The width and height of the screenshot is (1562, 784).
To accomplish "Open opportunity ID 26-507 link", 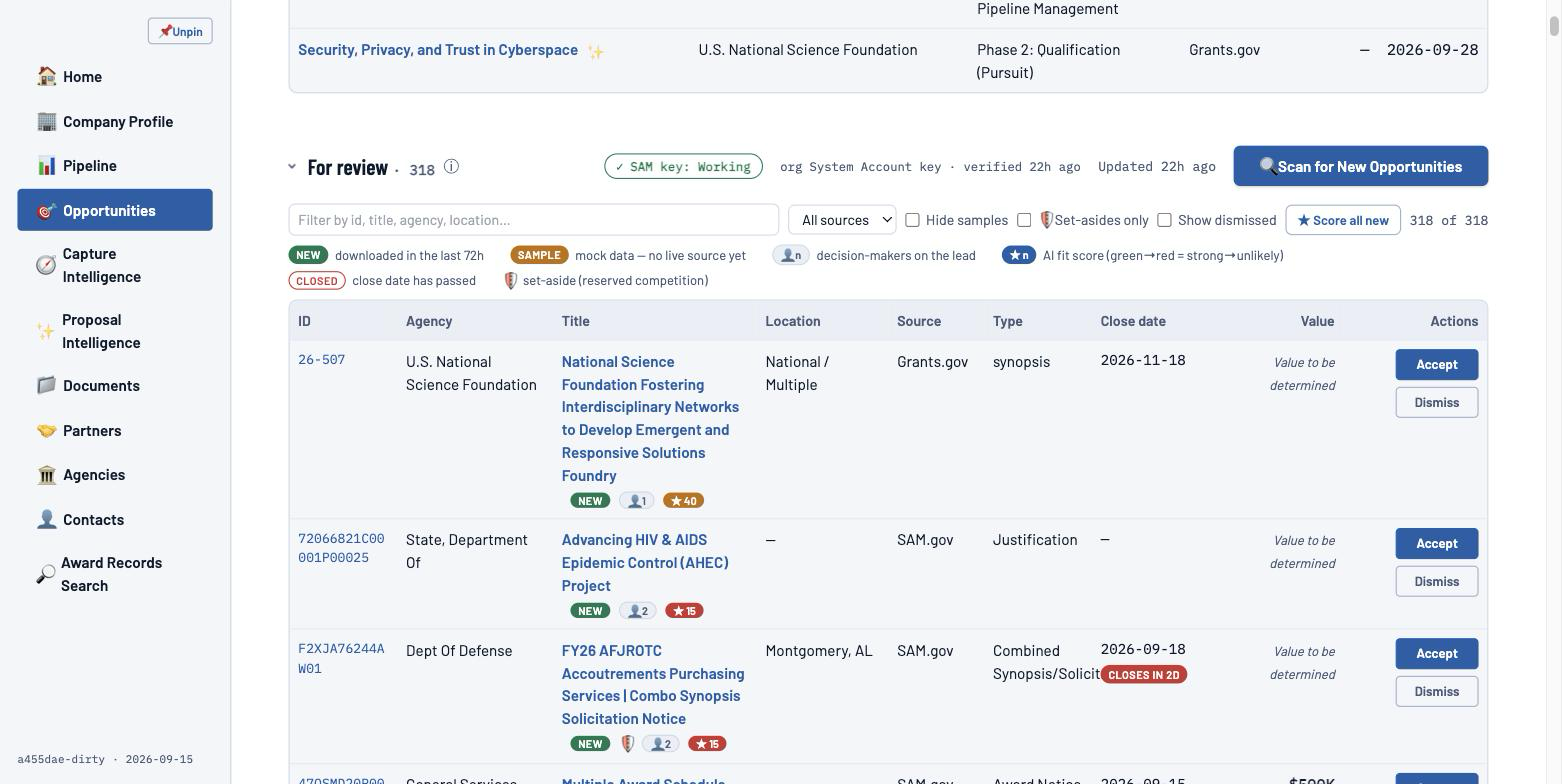I will [321, 360].
